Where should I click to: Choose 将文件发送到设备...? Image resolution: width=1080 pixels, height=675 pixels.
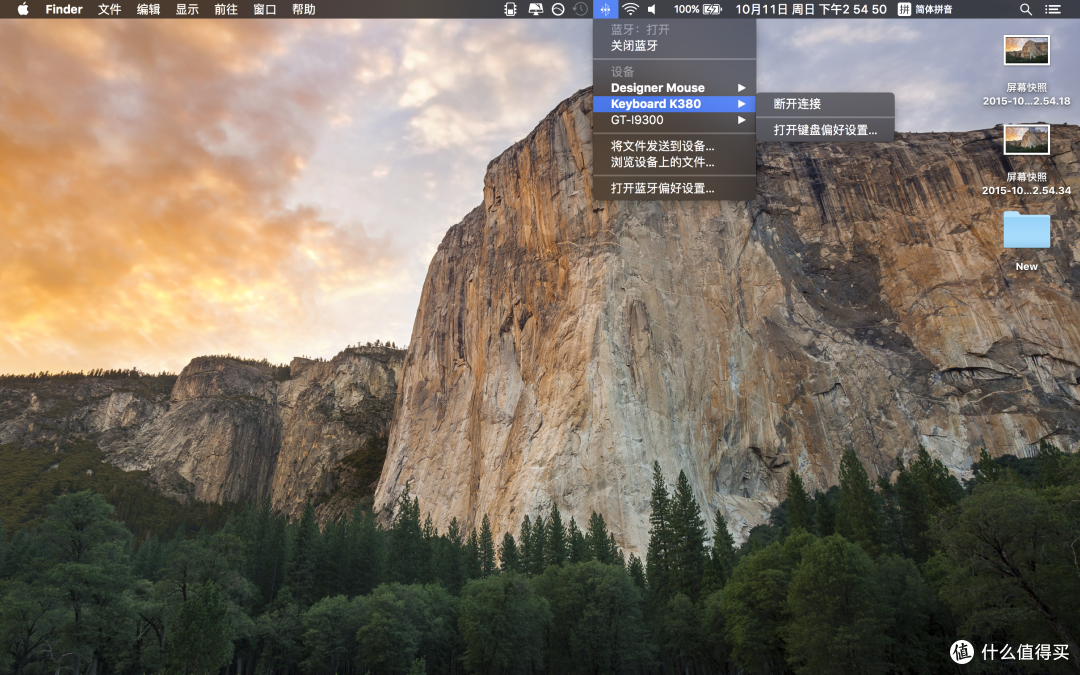click(x=674, y=146)
